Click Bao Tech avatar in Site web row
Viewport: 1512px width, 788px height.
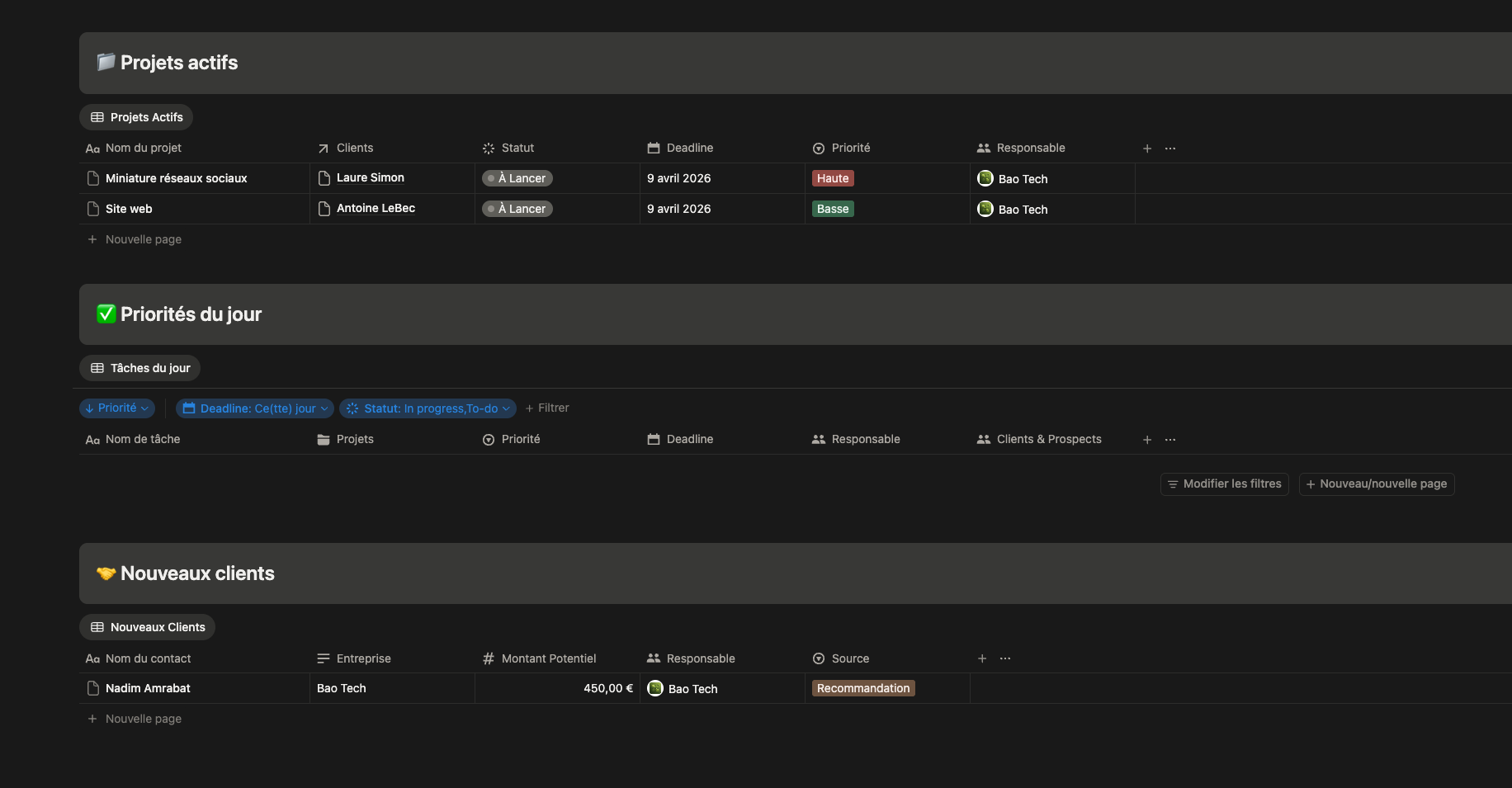[985, 209]
